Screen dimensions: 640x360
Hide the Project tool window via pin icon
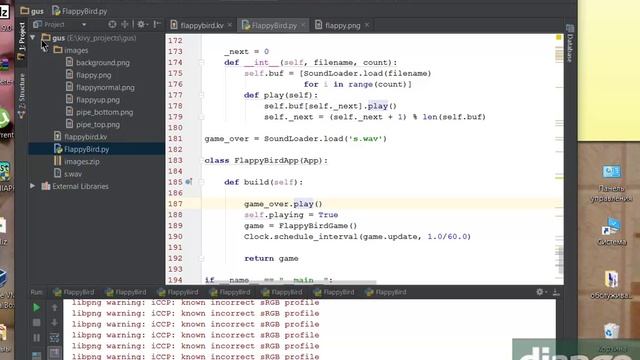tap(157, 24)
